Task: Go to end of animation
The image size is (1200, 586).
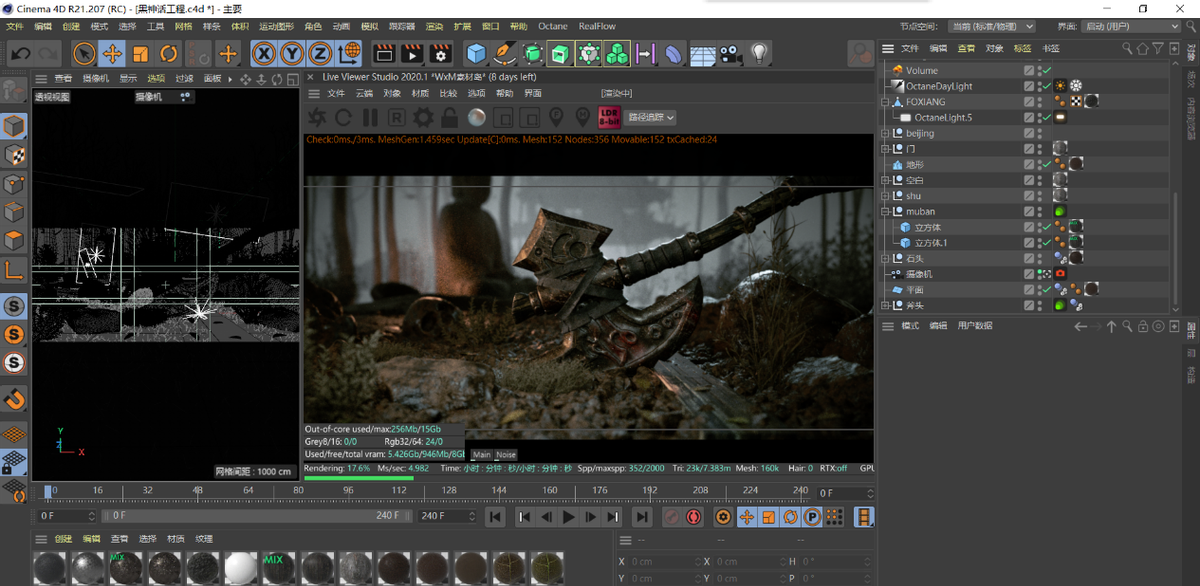Action: coord(642,517)
